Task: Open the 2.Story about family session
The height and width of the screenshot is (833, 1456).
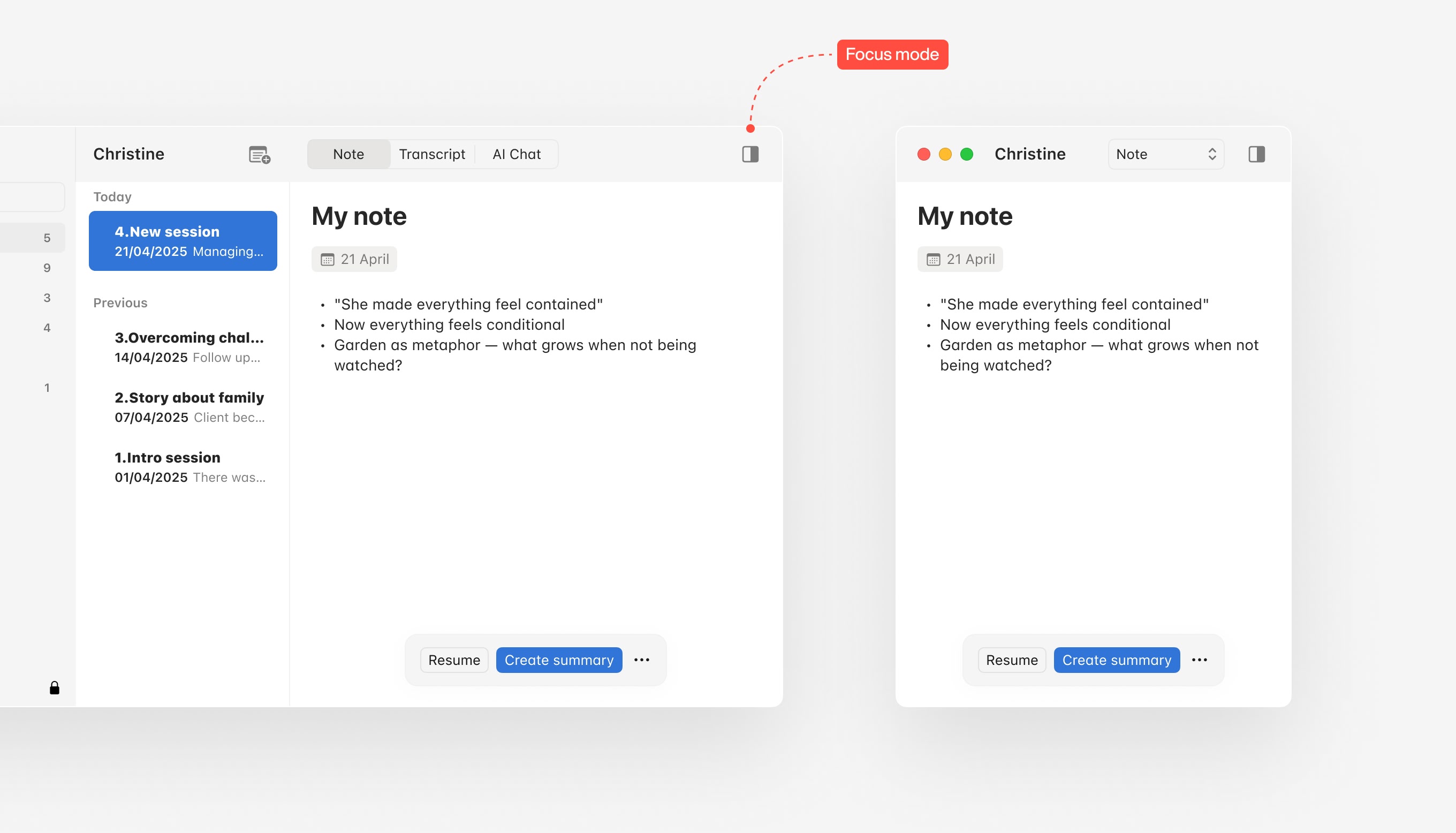Action: tap(189, 407)
